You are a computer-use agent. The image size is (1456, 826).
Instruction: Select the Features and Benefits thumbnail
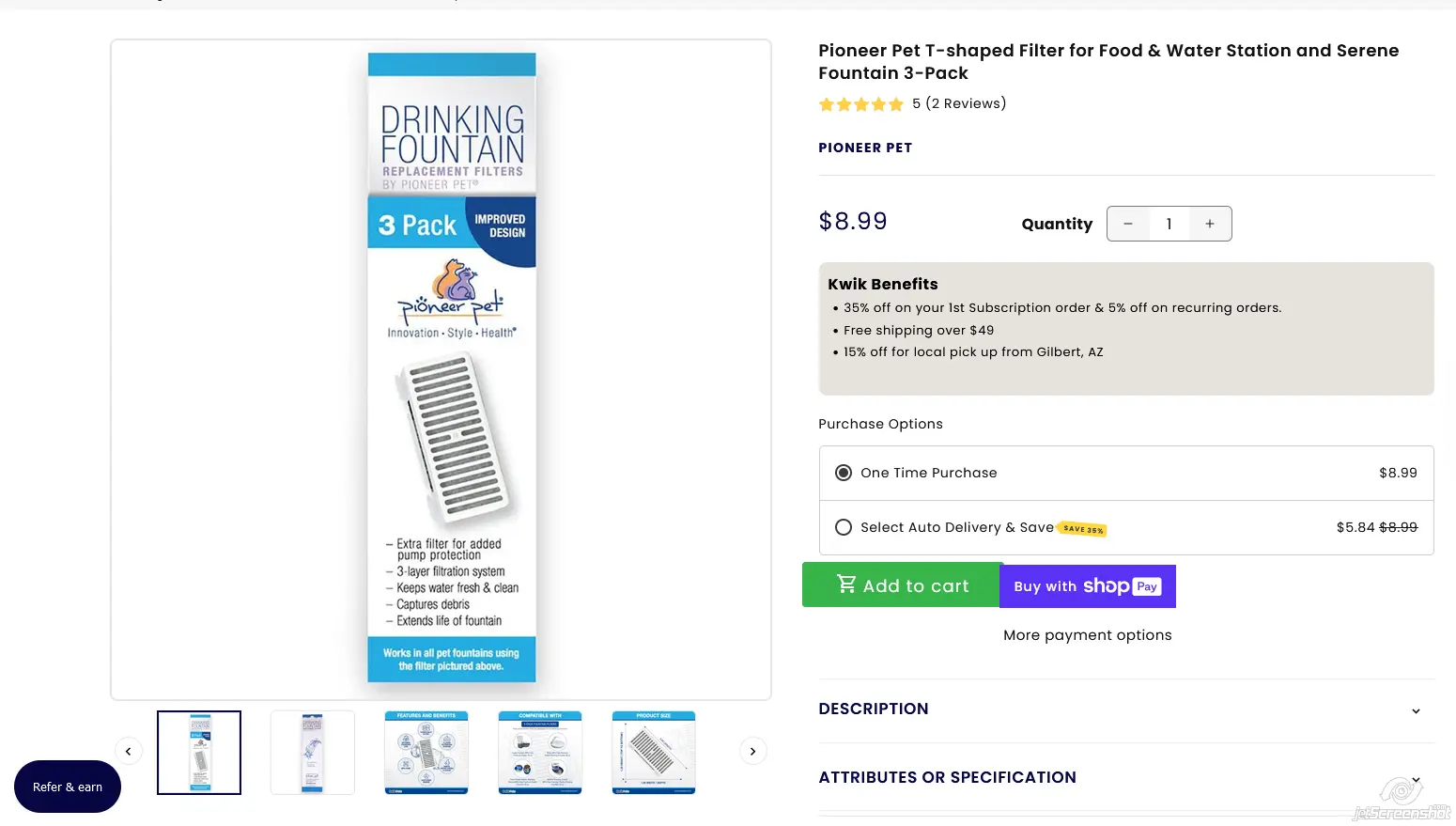pos(426,753)
